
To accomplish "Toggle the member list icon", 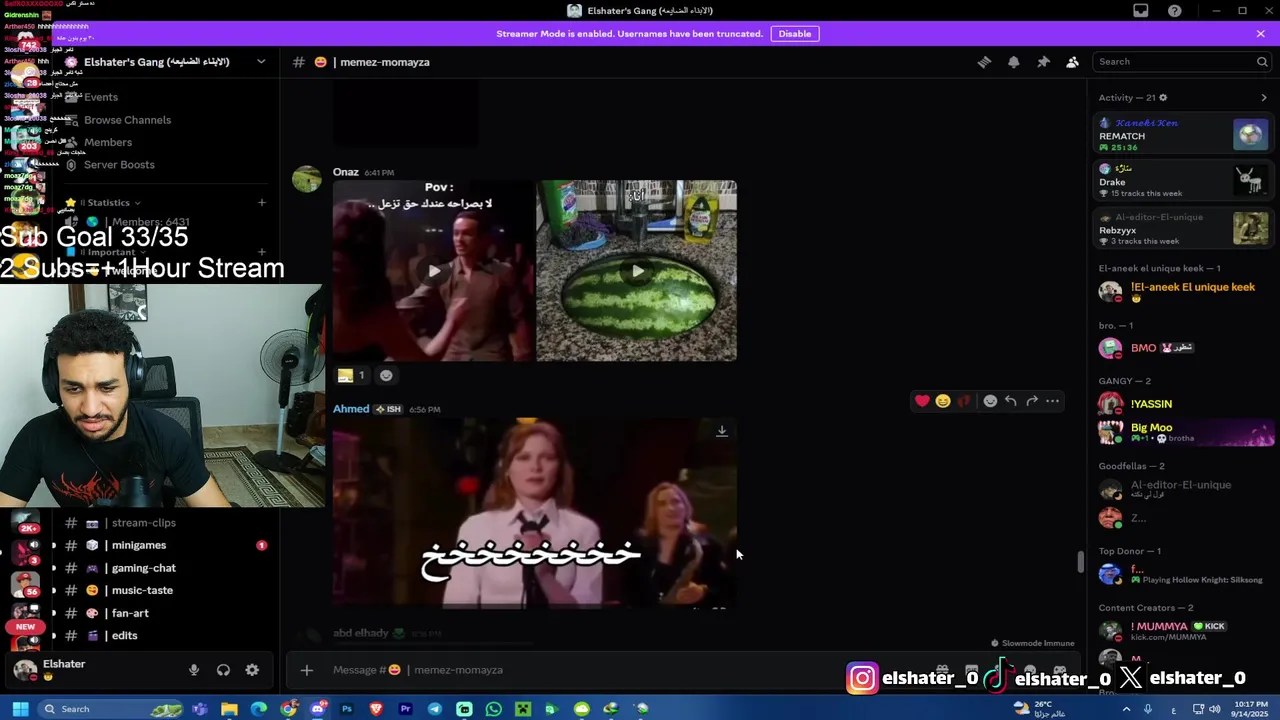I will click(1072, 62).
